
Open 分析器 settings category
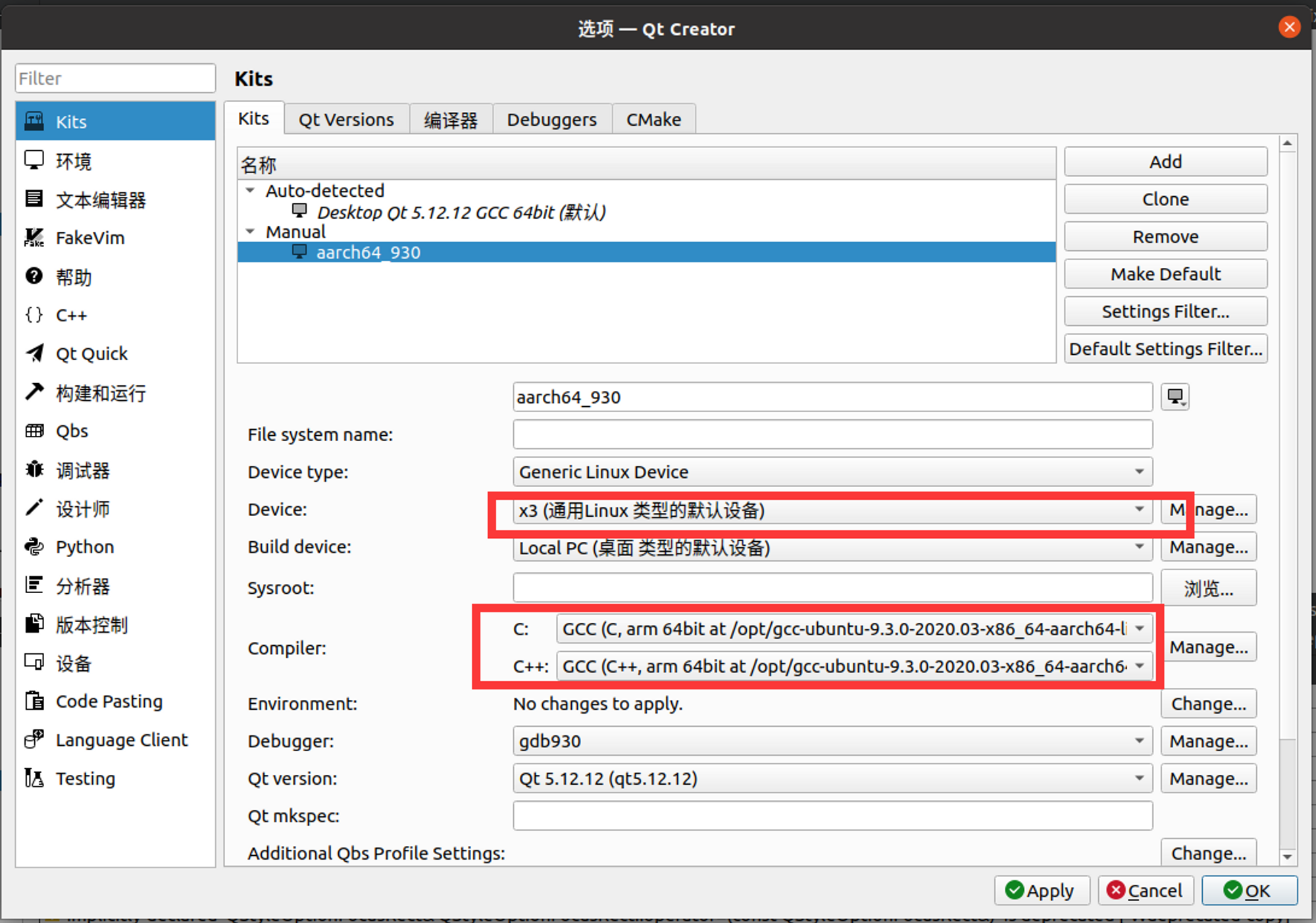(x=115, y=586)
